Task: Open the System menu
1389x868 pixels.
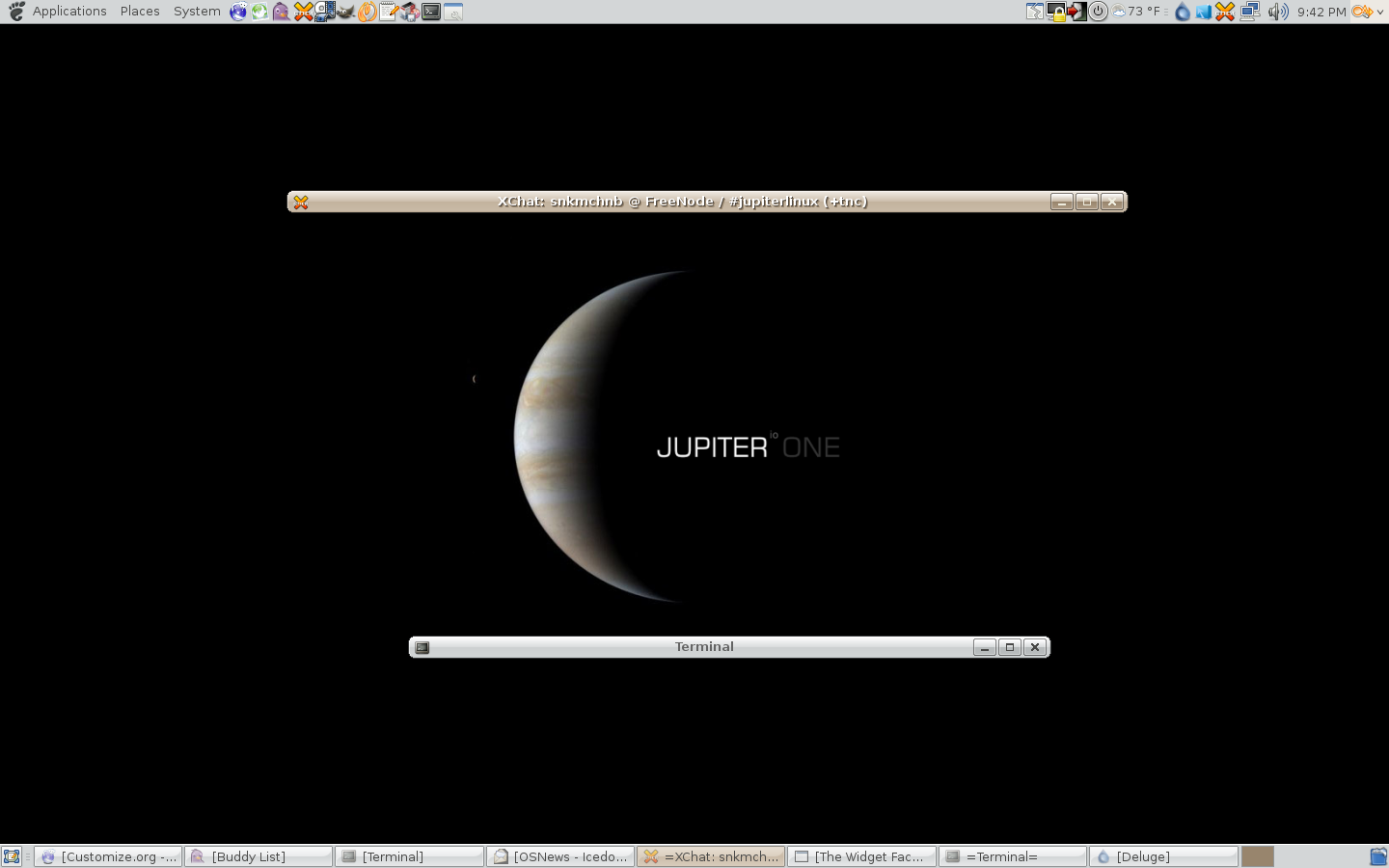Action: [x=197, y=12]
